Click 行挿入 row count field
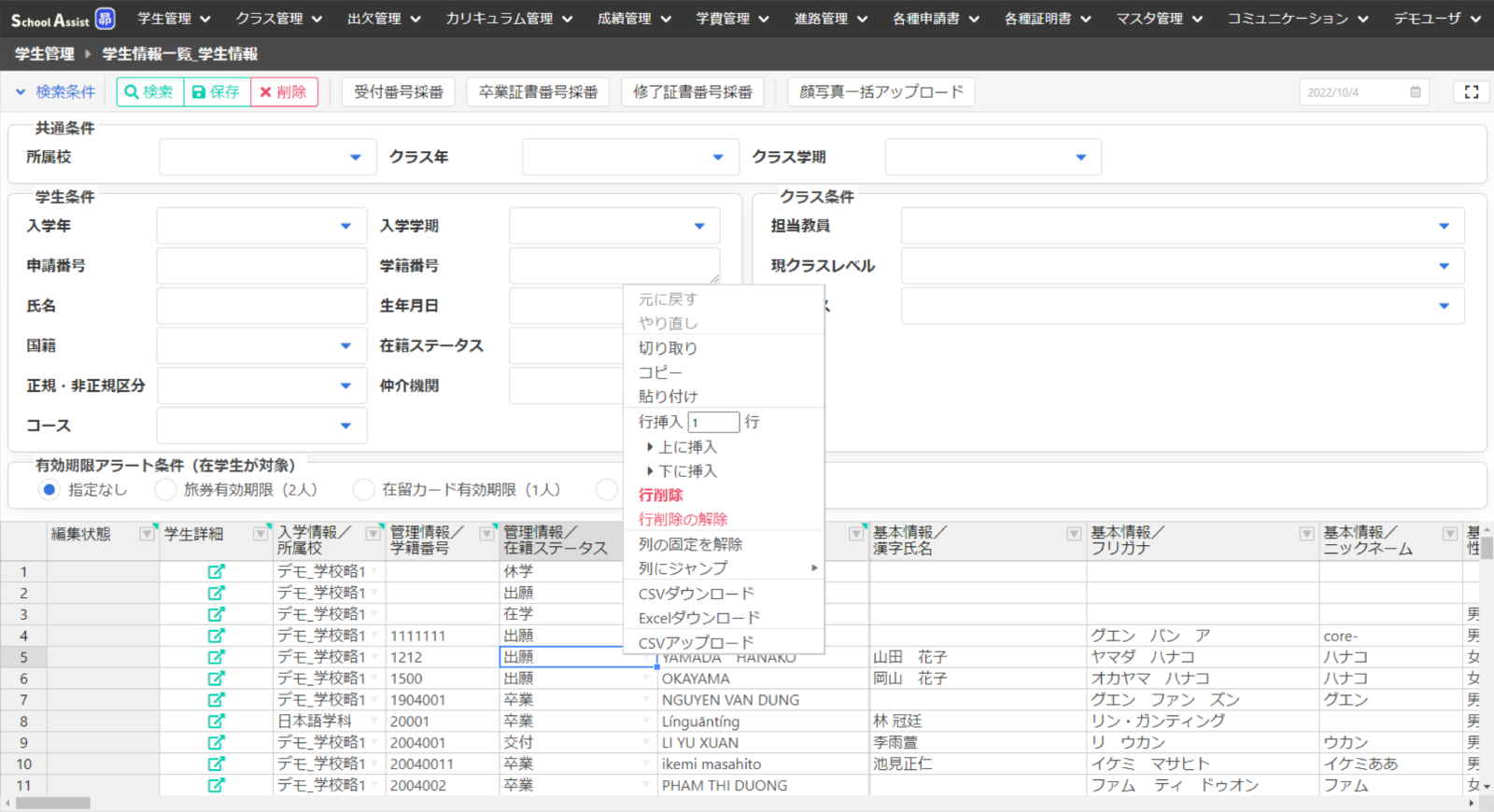Image resolution: width=1494 pixels, height=812 pixels. [x=713, y=422]
